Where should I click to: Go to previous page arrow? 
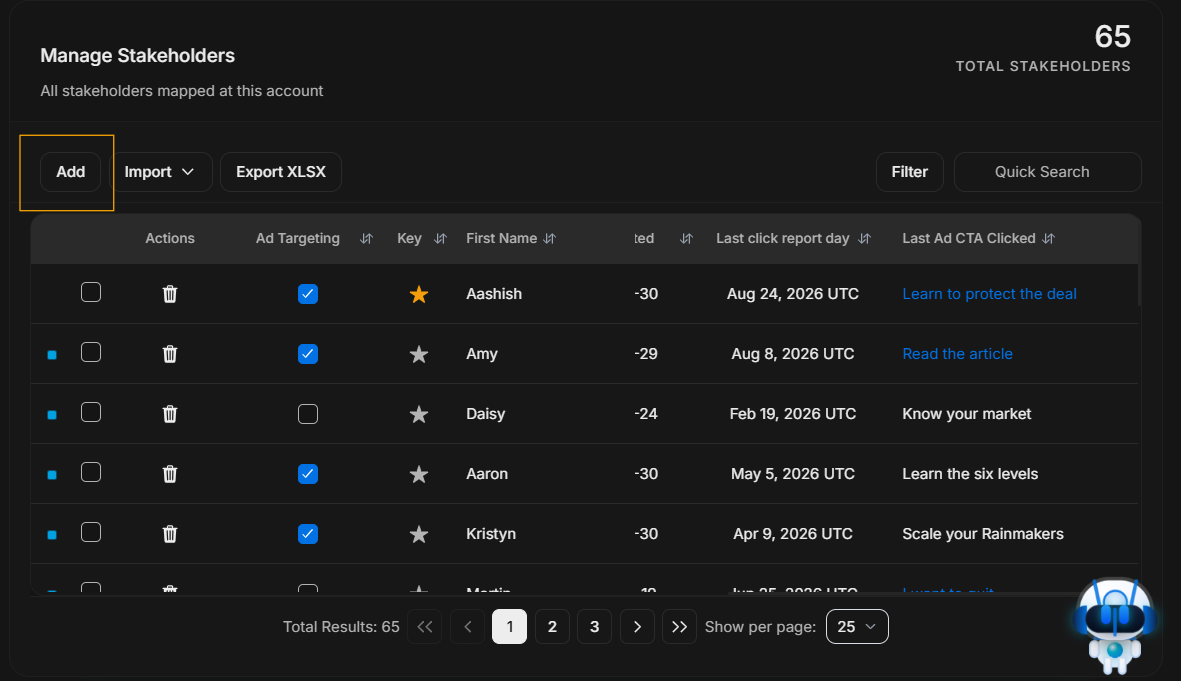click(468, 627)
